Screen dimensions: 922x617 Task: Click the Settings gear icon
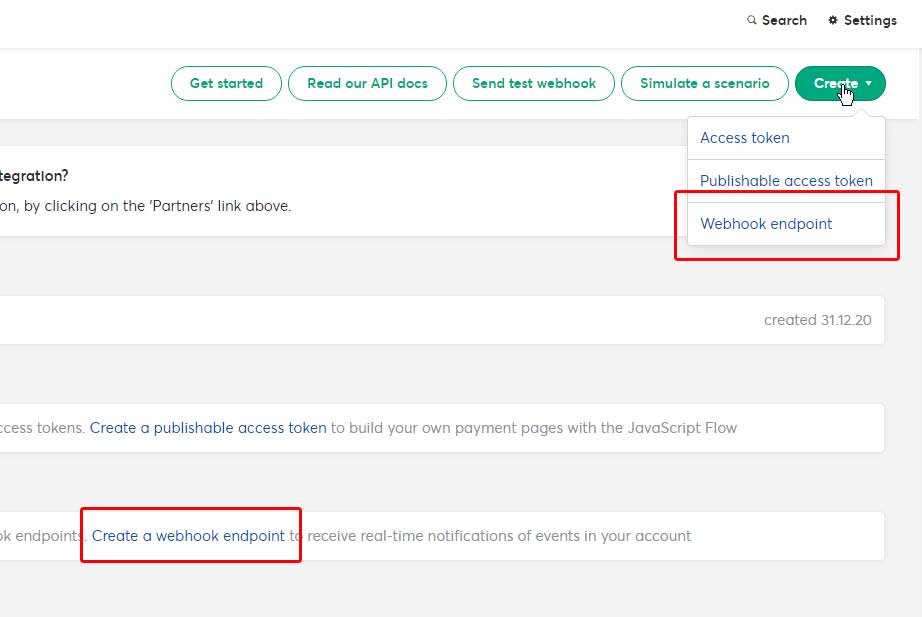(x=833, y=20)
